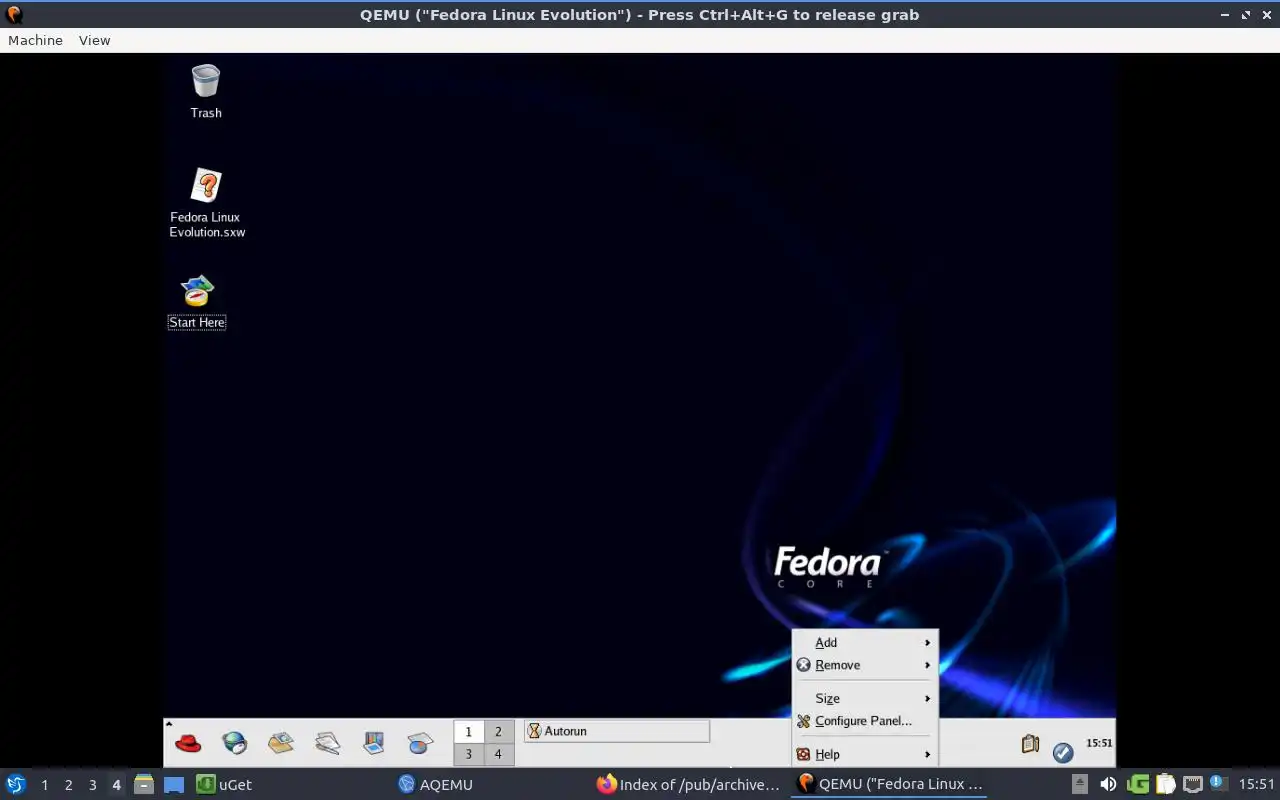Expand the Add submenu
The image size is (1280, 800).
pos(865,643)
